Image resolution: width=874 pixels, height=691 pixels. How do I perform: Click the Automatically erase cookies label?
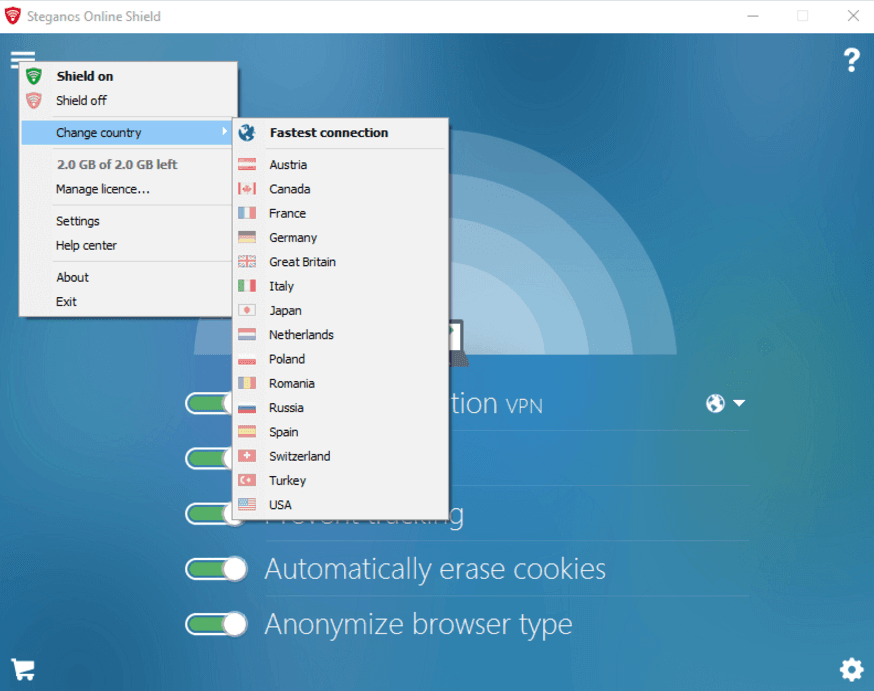click(435, 569)
